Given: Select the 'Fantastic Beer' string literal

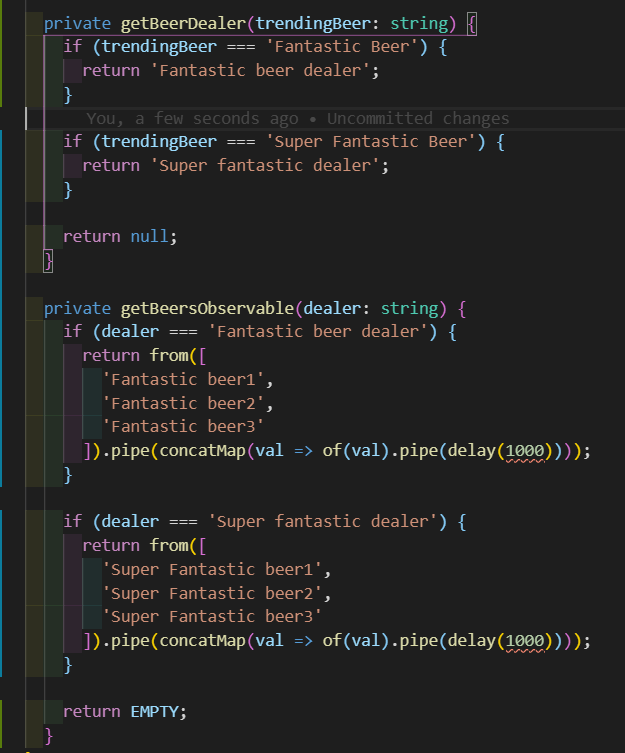Looking at the screenshot, I should tap(342, 47).
